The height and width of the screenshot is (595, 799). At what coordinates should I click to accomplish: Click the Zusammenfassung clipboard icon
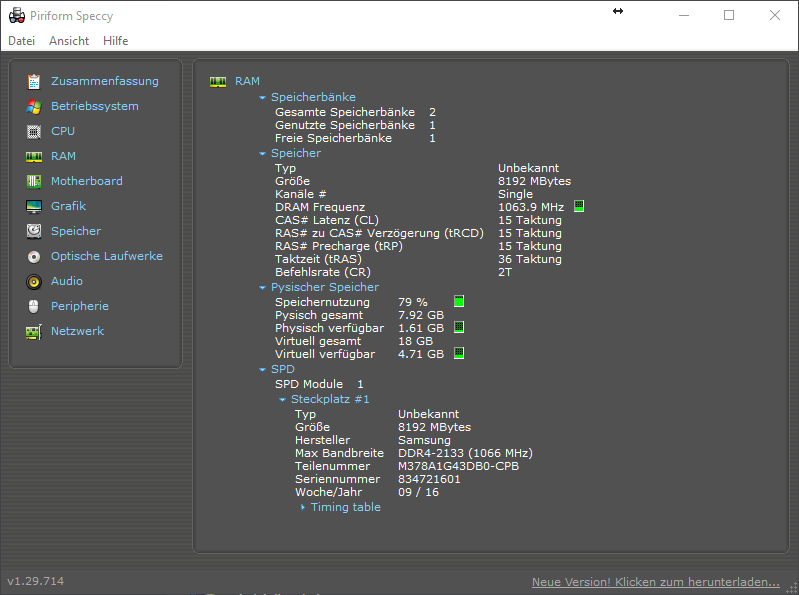click(x=34, y=82)
